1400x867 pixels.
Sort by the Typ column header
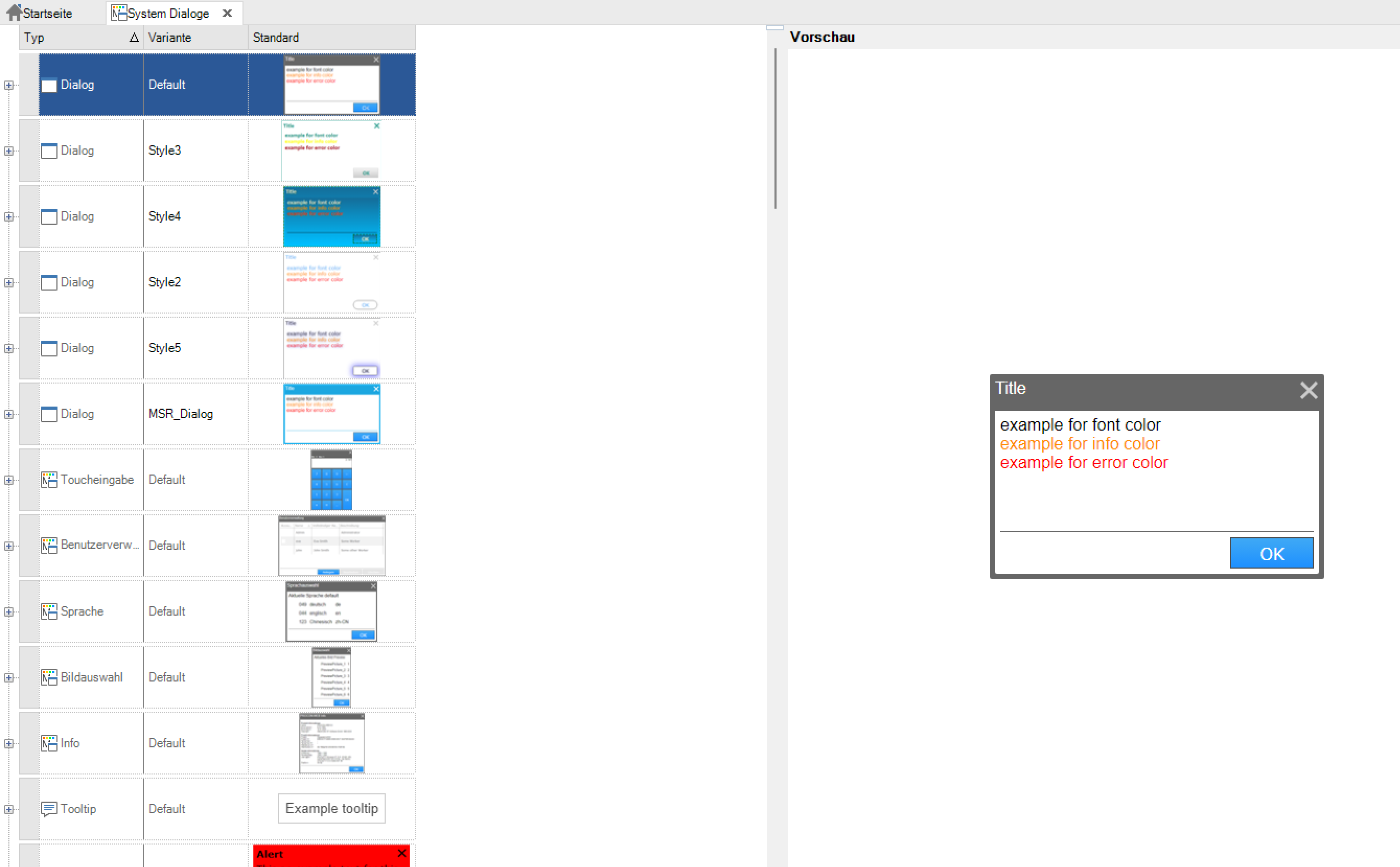pyautogui.click(x=81, y=37)
